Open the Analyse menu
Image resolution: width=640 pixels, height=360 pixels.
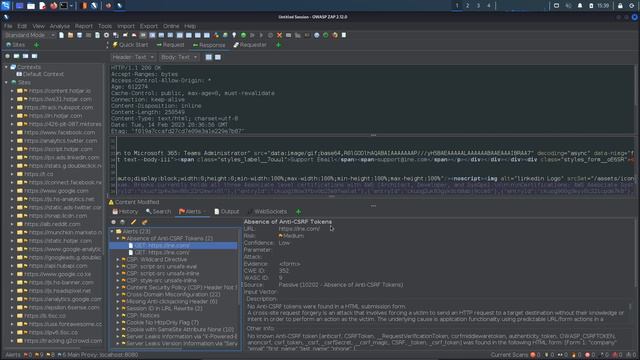(x=60, y=26)
